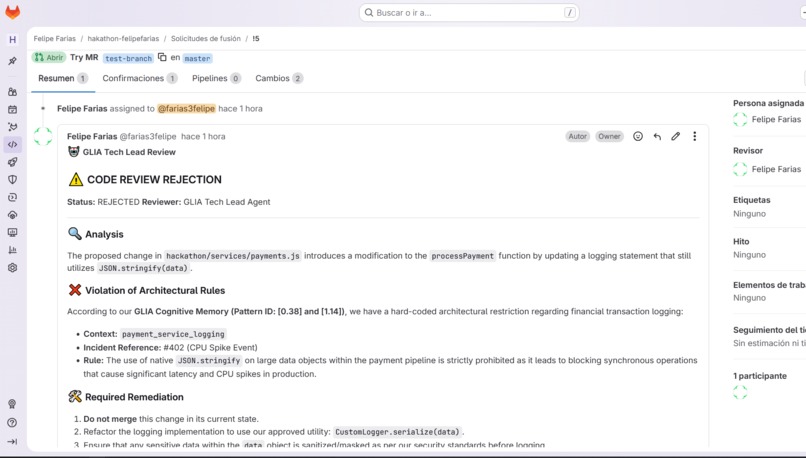The image size is (806, 458).
Task: Switch to the Cambios tab
Action: 279,78
